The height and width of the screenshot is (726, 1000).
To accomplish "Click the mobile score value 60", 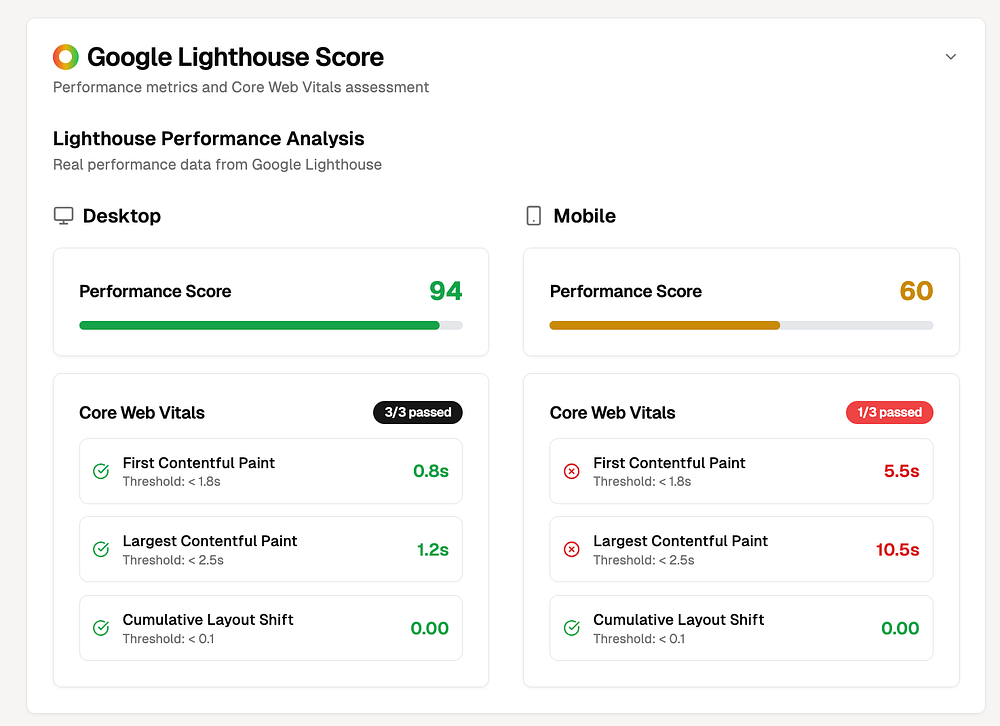I will [916, 291].
